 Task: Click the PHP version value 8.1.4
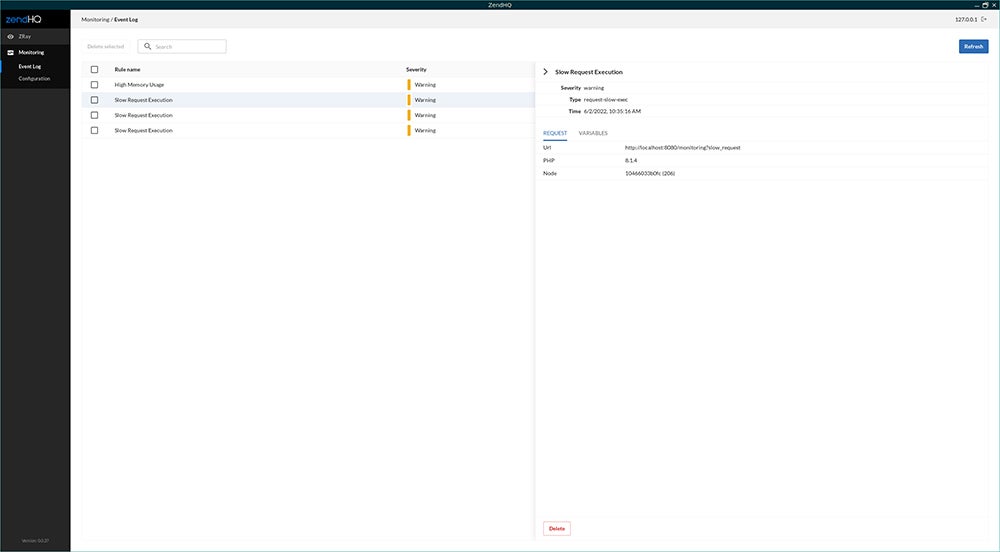(x=631, y=161)
